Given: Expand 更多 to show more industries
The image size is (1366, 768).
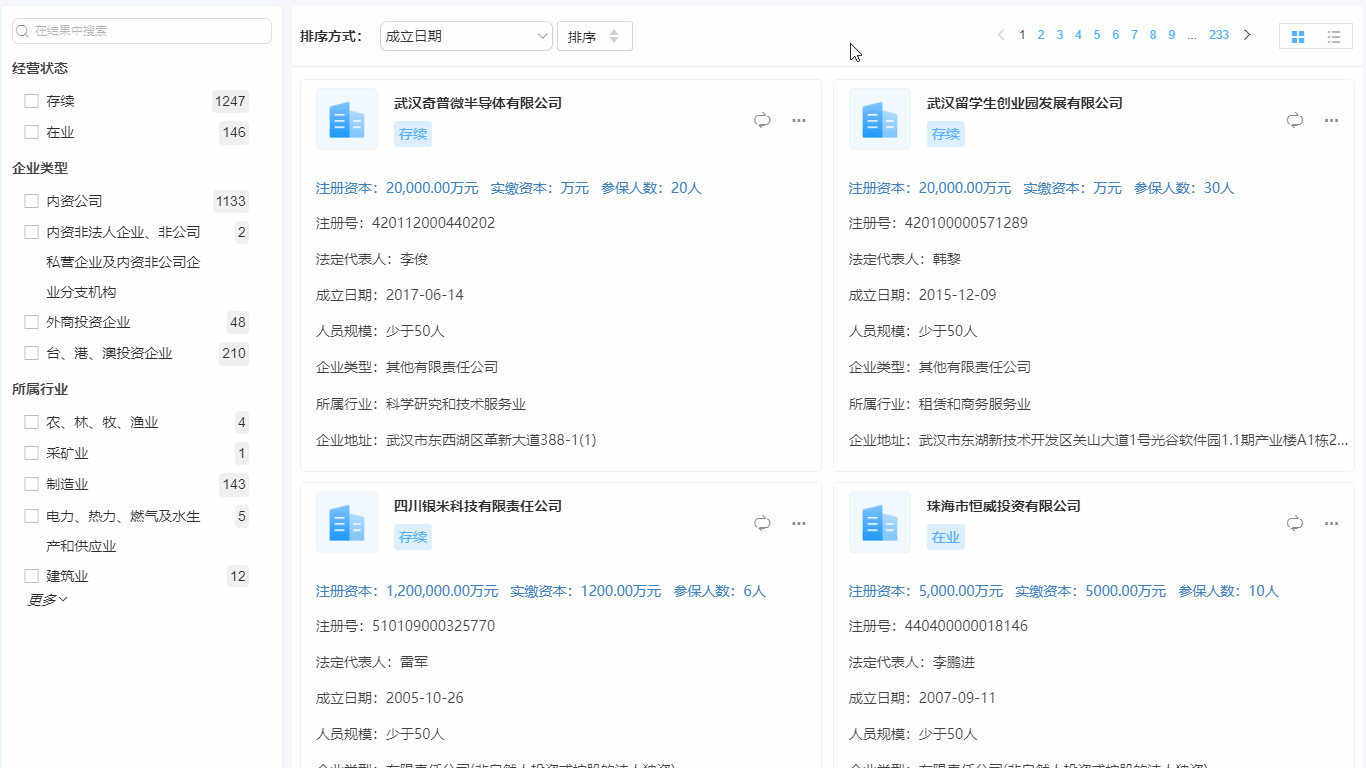Looking at the screenshot, I should [46, 598].
